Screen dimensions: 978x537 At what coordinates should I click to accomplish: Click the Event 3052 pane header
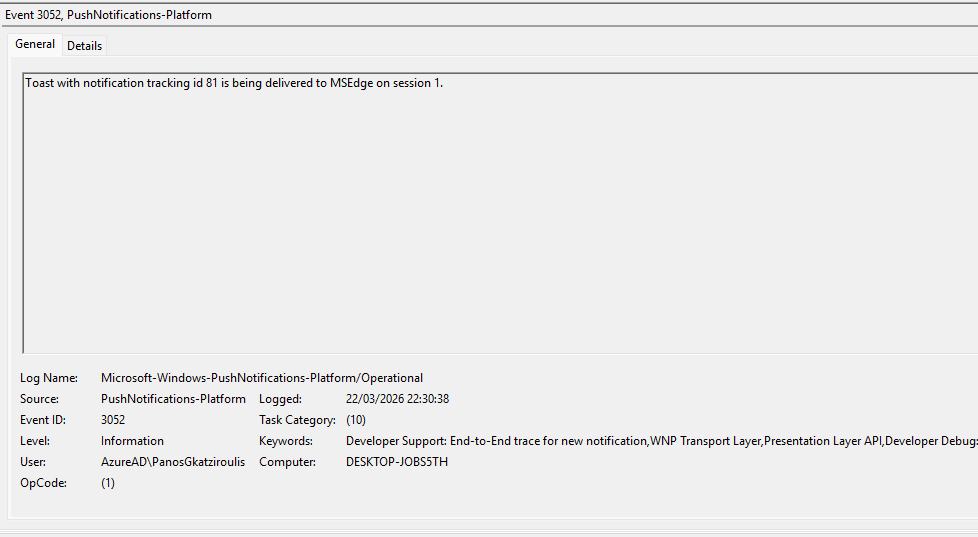click(109, 15)
